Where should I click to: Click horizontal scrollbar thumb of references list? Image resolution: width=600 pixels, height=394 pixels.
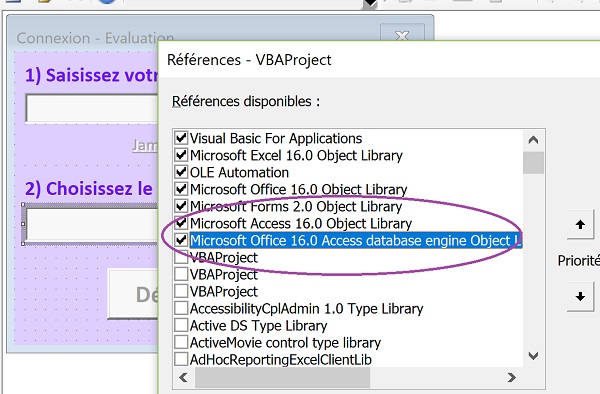click(282, 378)
